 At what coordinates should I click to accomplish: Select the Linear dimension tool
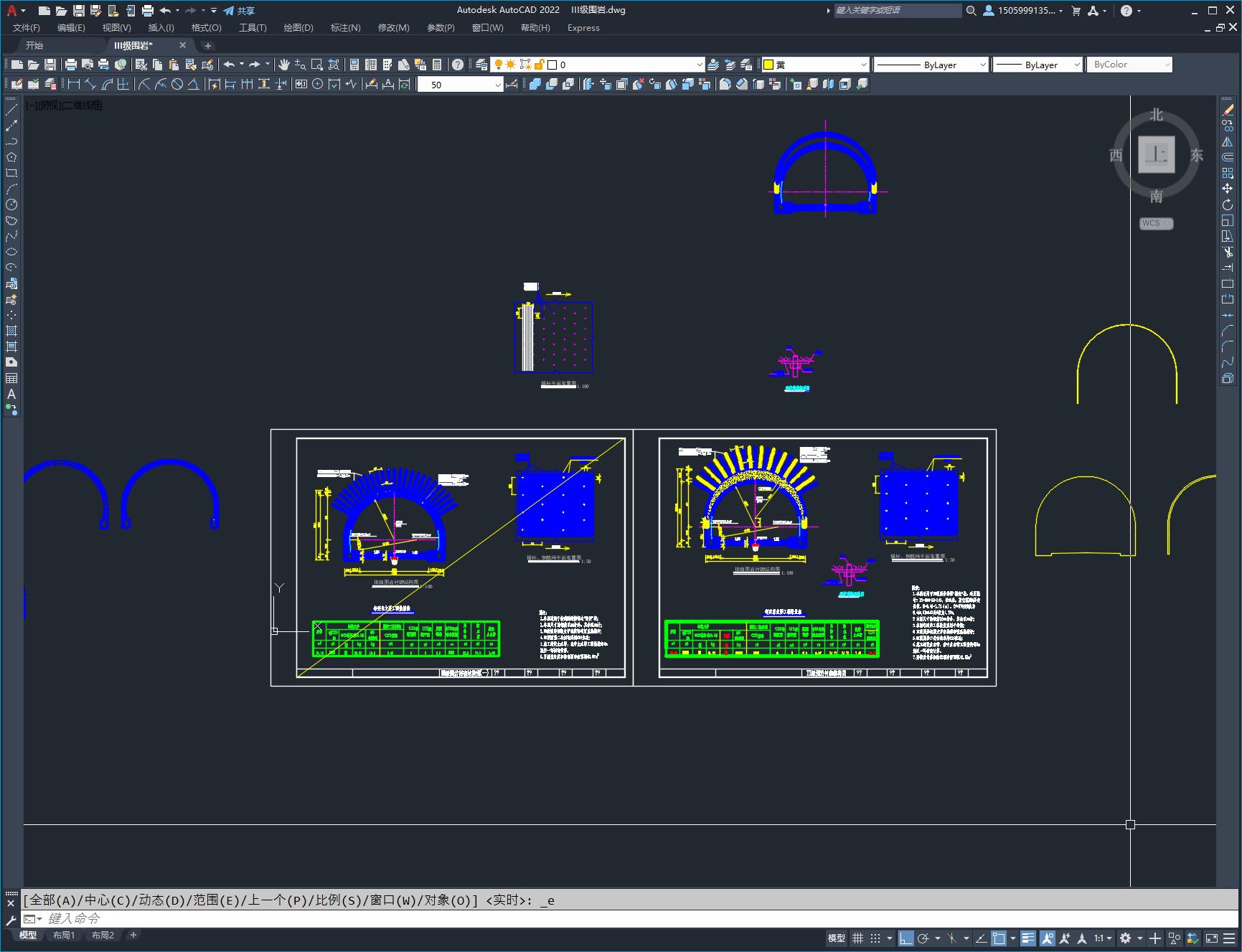pos(74,84)
